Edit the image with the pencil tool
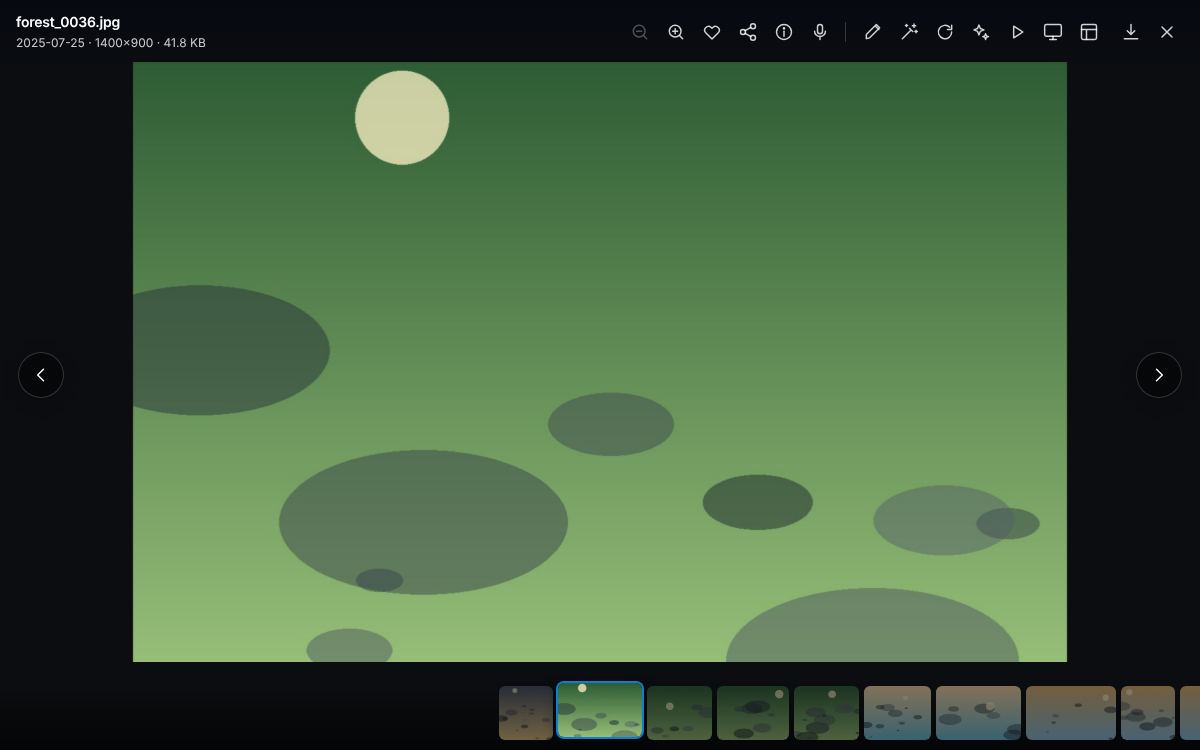1200x750 pixels. click(873, 32)
